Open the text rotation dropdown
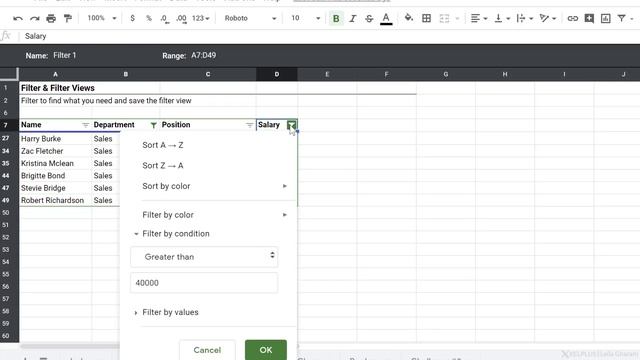Image resolution: width=640 pixels, height=360 pixels. pos(547,18)
